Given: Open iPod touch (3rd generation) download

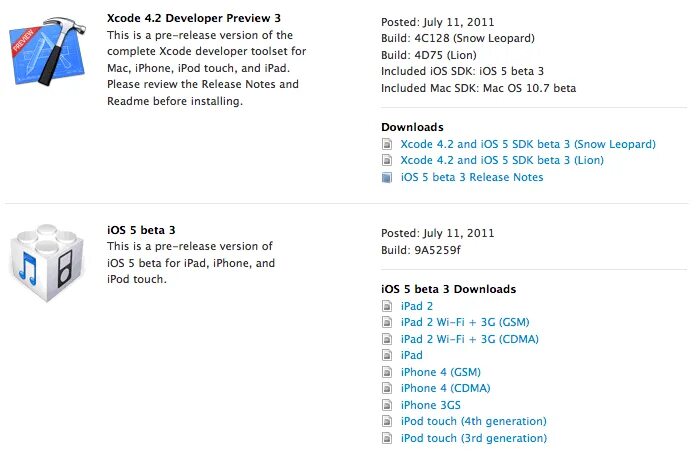Looking at the screenshot, I should point(473,438).
